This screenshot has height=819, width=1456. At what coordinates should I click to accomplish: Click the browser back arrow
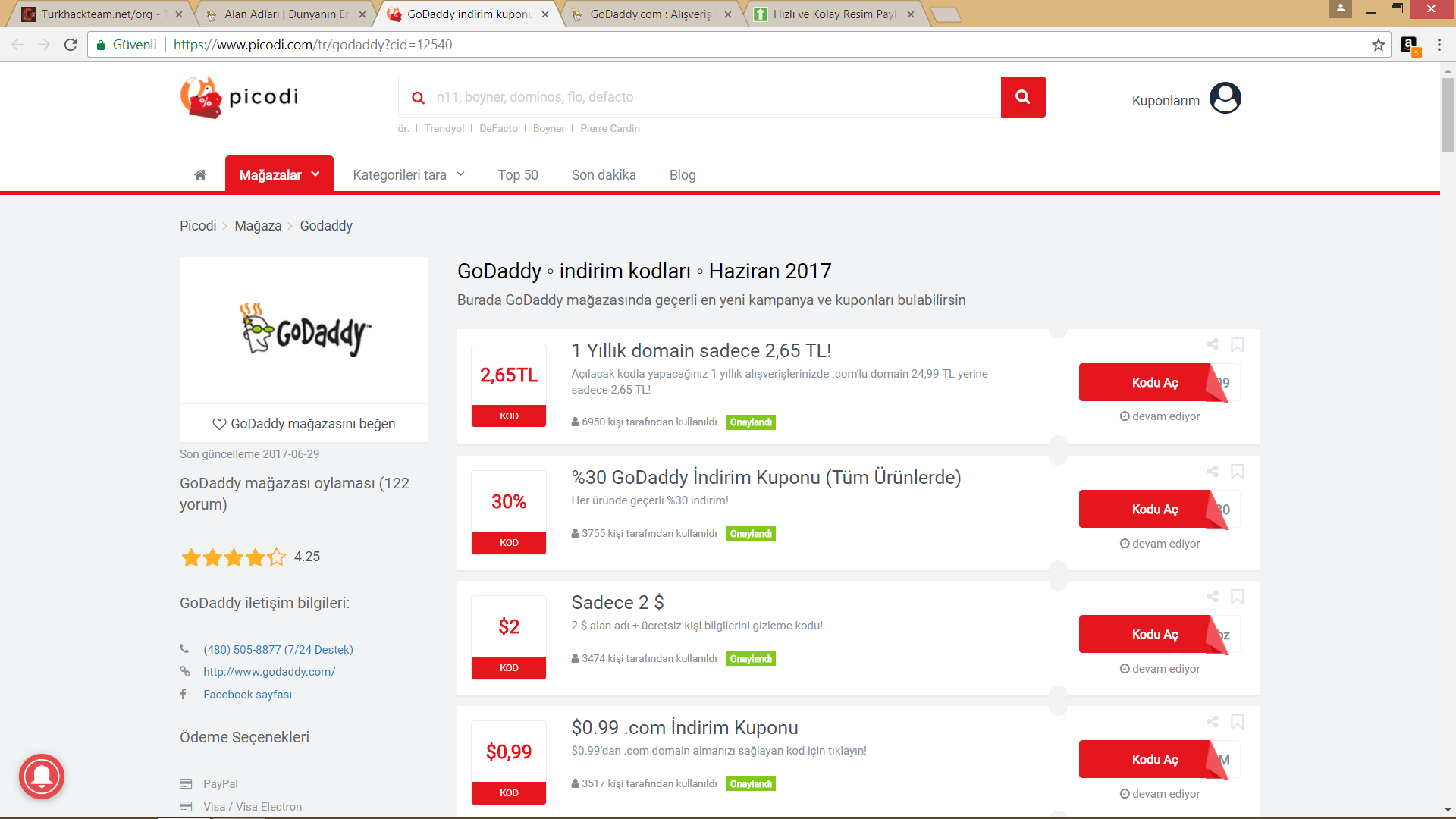(x=17, y=45)
